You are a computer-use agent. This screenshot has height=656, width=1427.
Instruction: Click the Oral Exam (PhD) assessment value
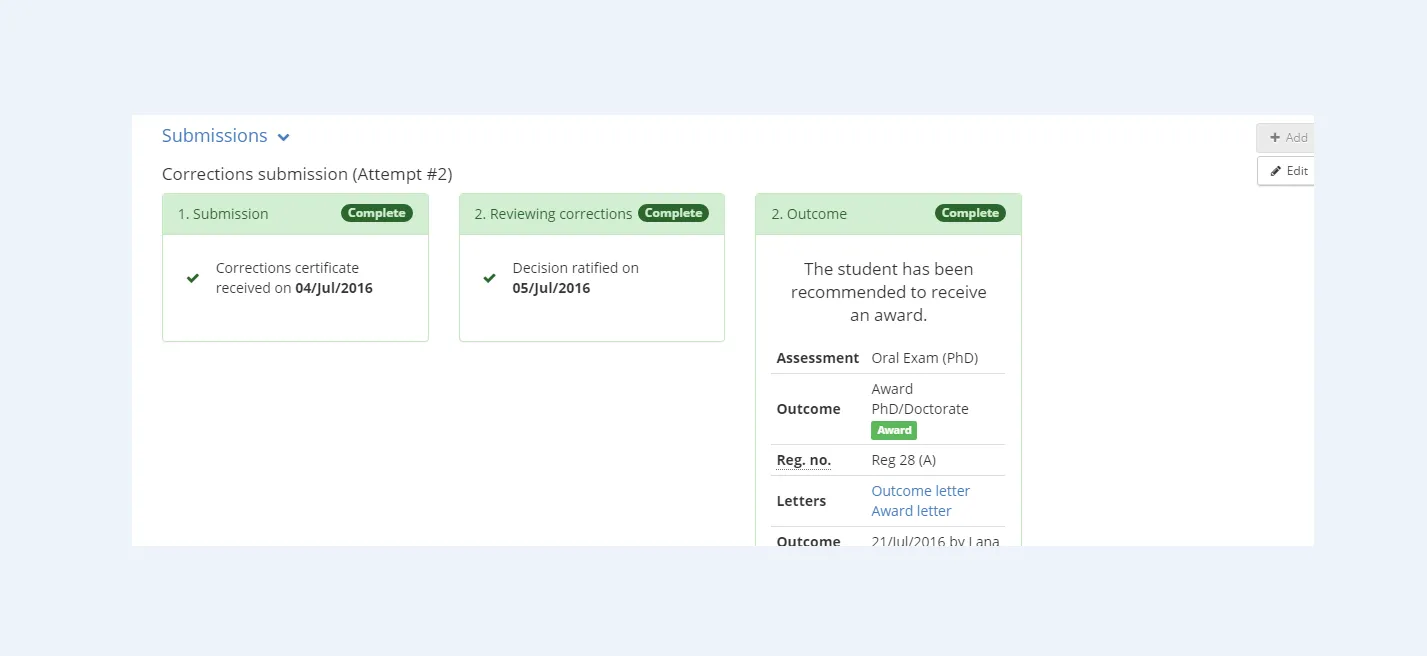tap(924, 358)
